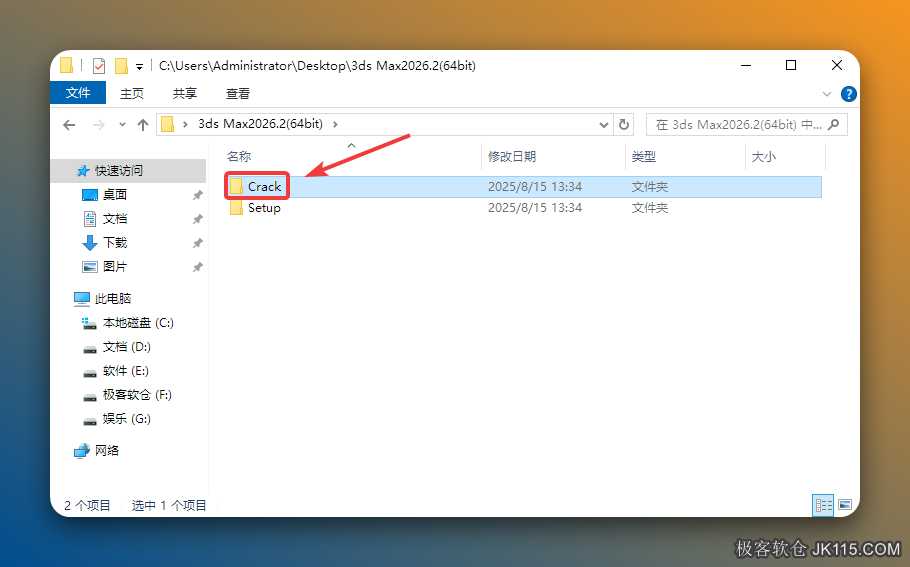
Task: Refresh the current folder view
Action: (x=624, y=125)
